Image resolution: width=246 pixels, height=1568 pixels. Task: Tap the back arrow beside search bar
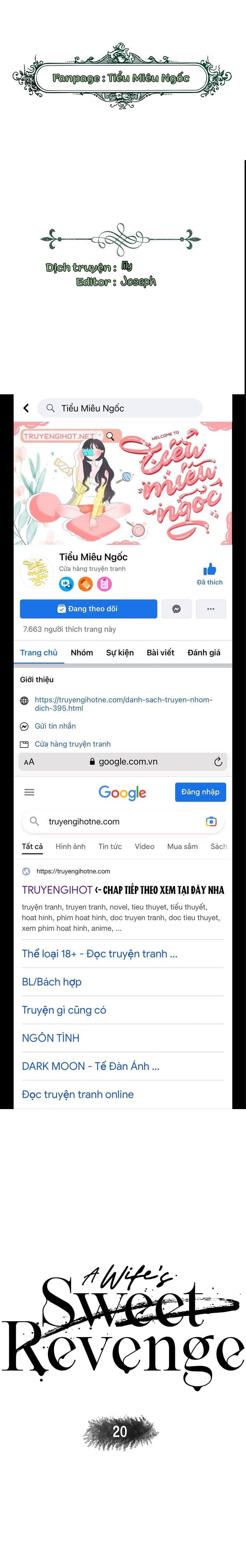(26, 408)
